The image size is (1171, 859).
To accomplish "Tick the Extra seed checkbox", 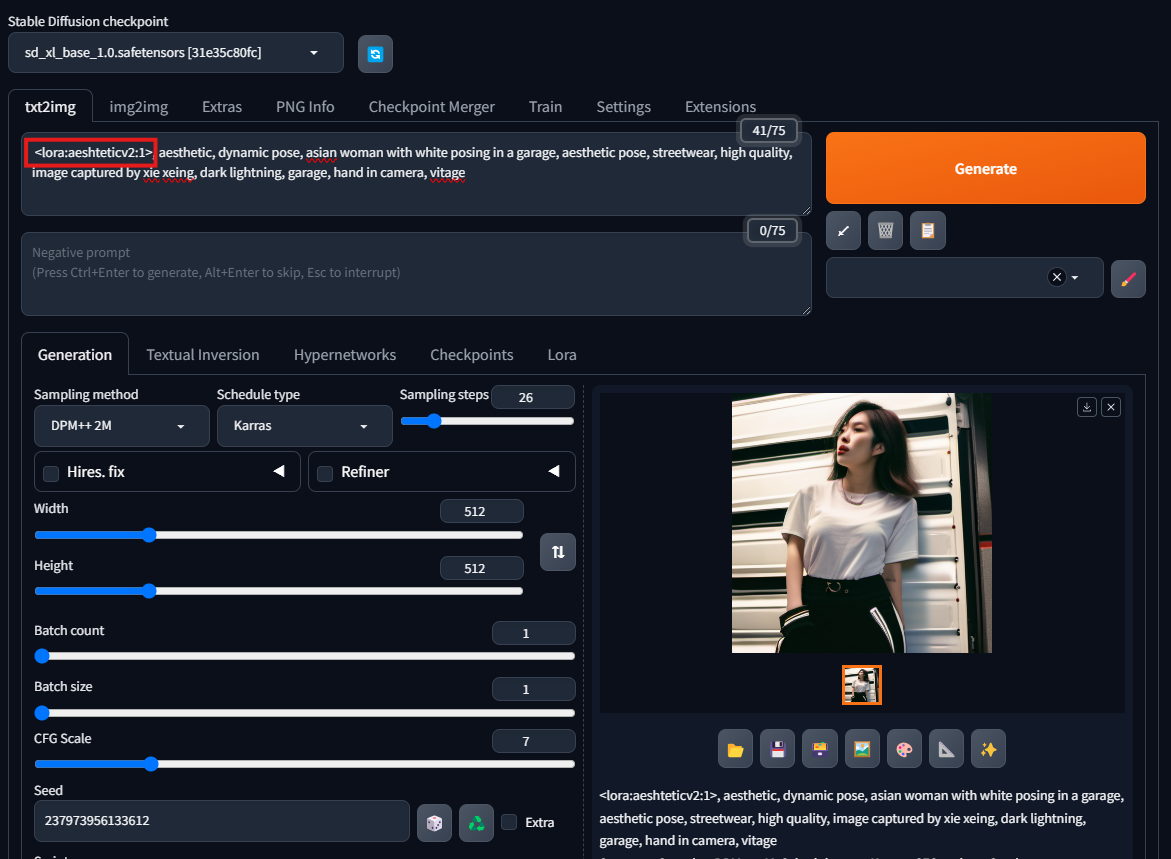I will pos(509,822).
